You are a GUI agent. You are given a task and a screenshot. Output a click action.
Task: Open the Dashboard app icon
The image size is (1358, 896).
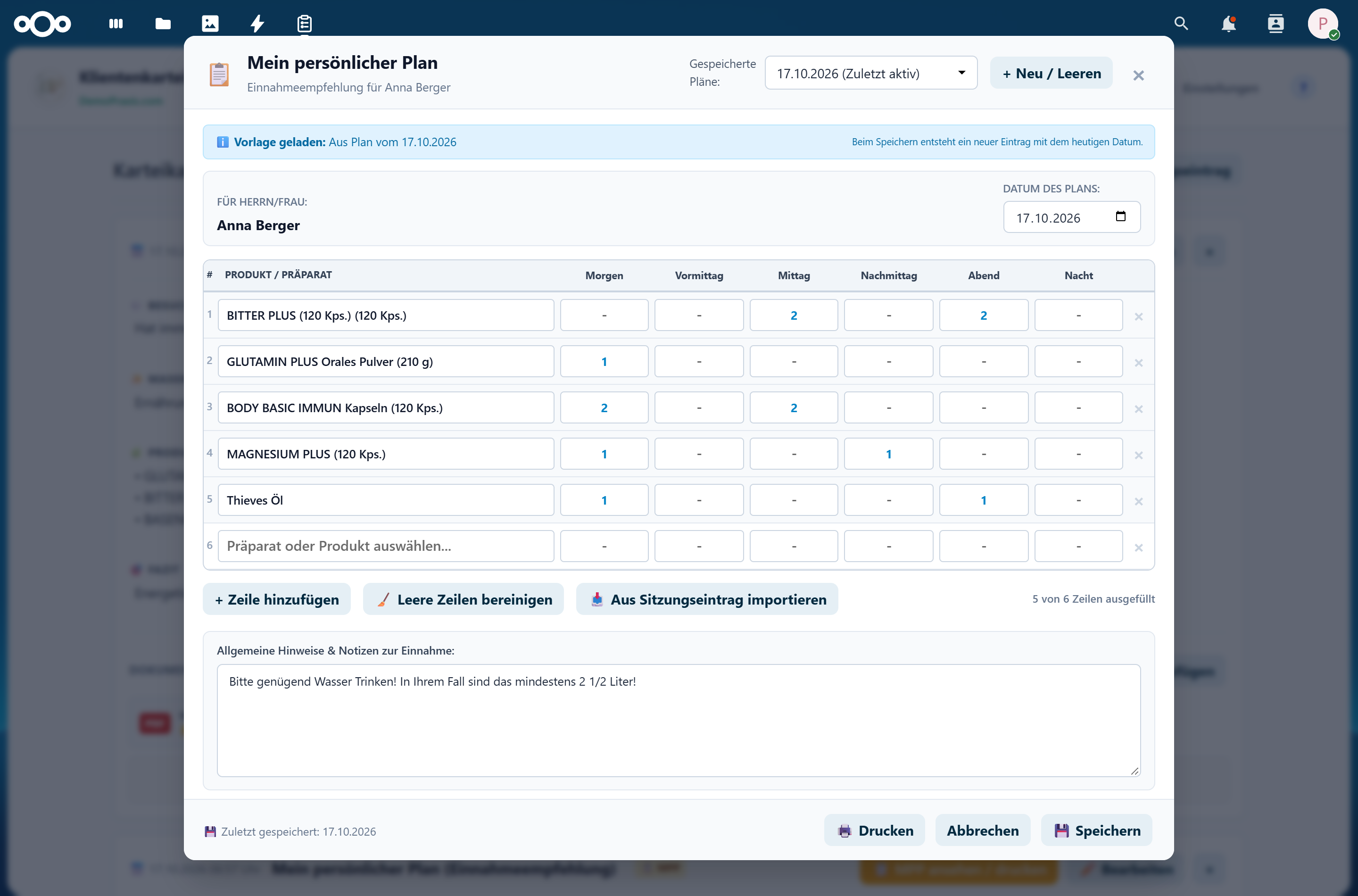coord(116,24)
